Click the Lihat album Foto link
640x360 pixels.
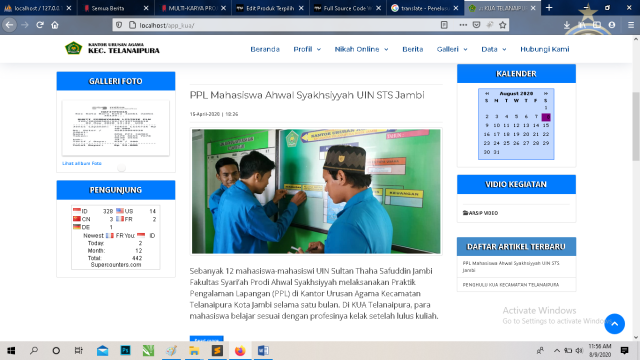click(82, 163)
